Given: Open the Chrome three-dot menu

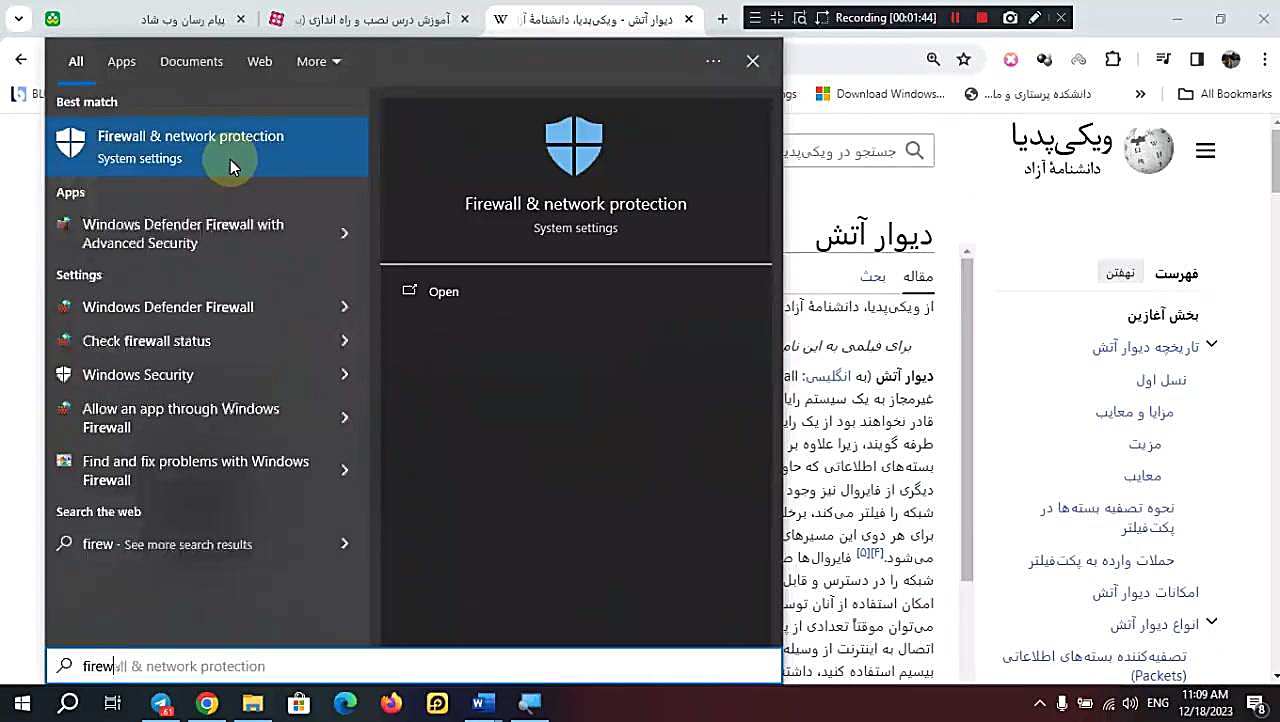Looking at the screenshot, I should point(1264,60).
